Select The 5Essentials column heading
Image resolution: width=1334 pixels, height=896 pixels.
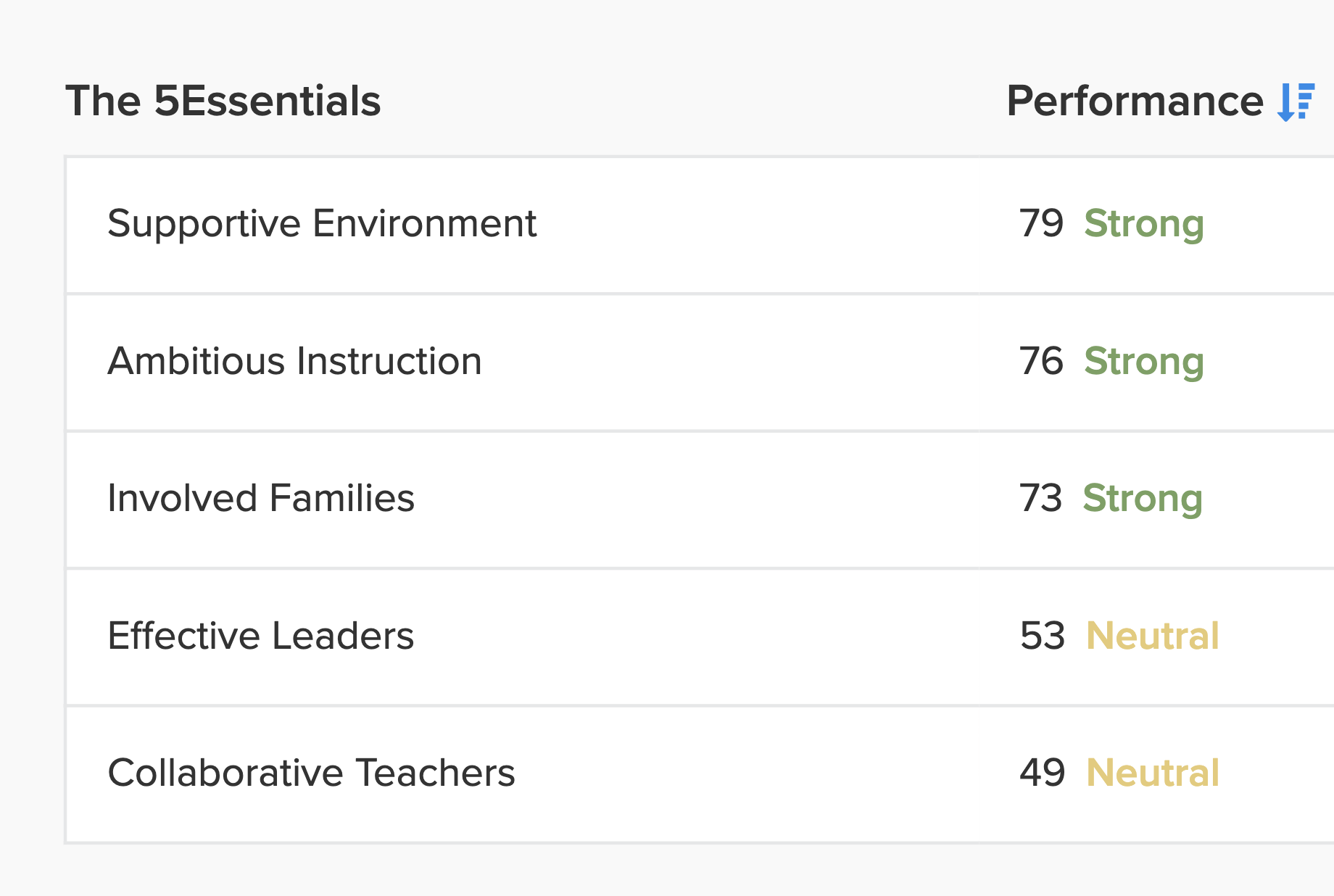point(223,101)
